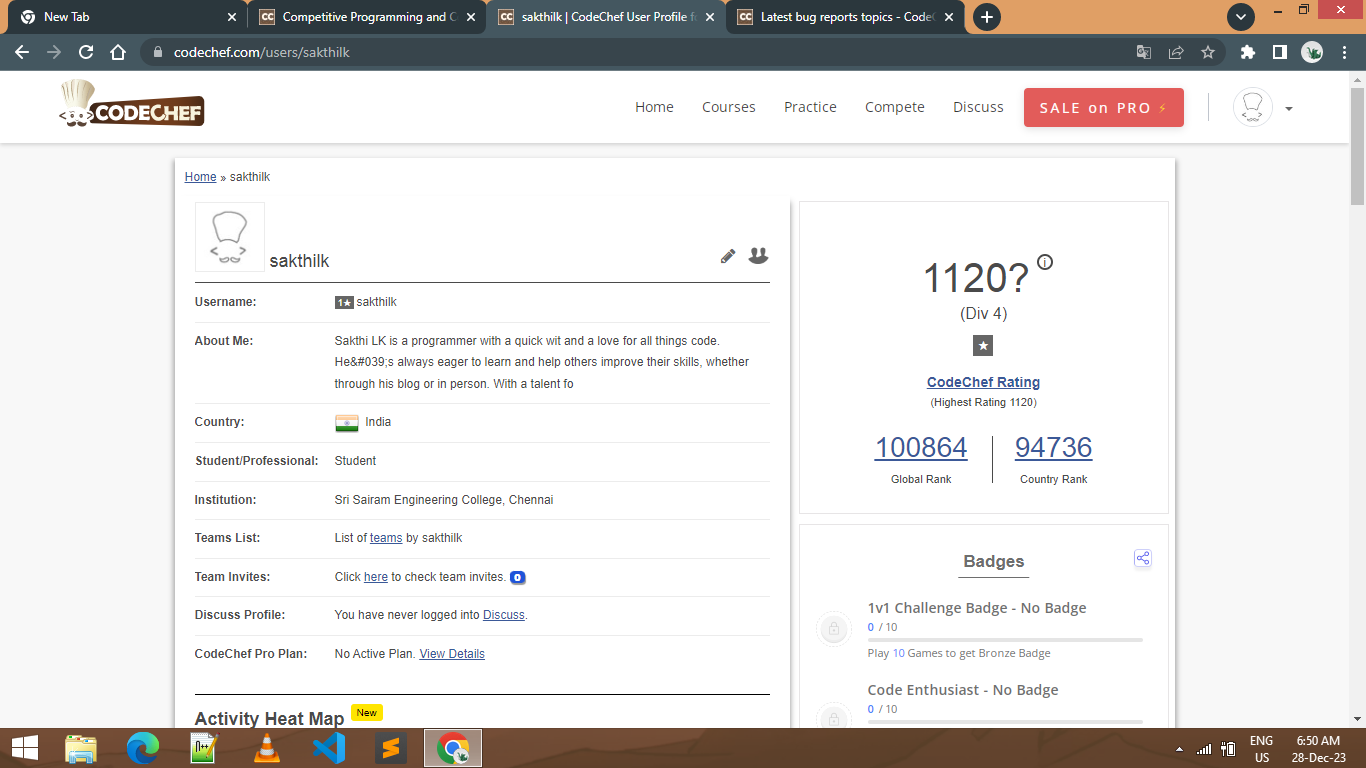
Task: Open Visual Studio Code from taskbar
Action: [329, 748]
